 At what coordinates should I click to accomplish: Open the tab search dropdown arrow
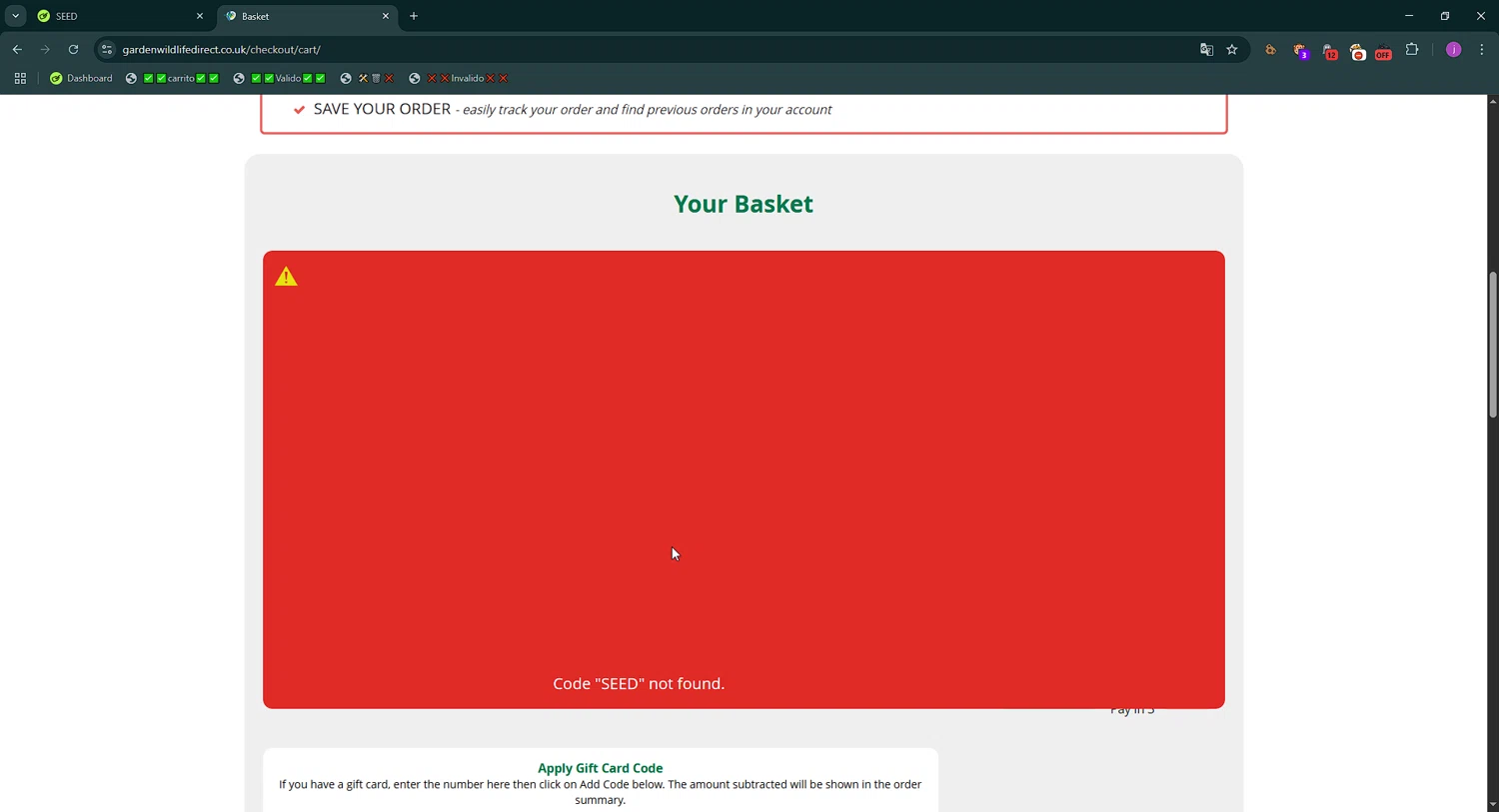coord(15,16)
